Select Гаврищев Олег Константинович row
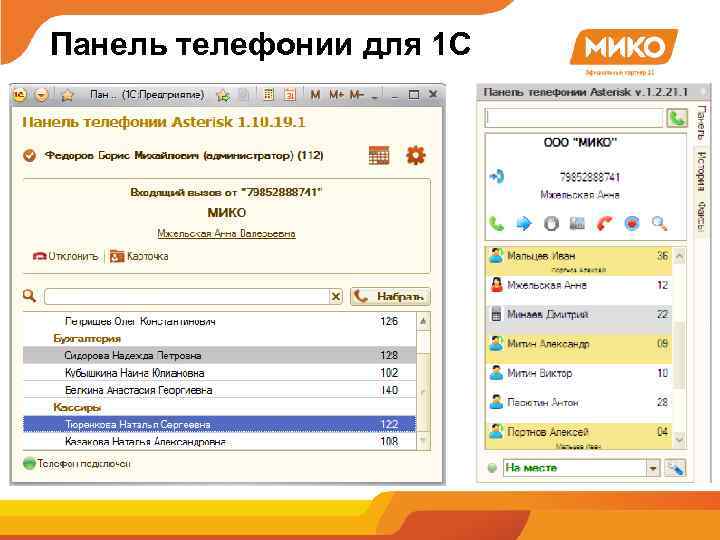 tap(219, 321)
